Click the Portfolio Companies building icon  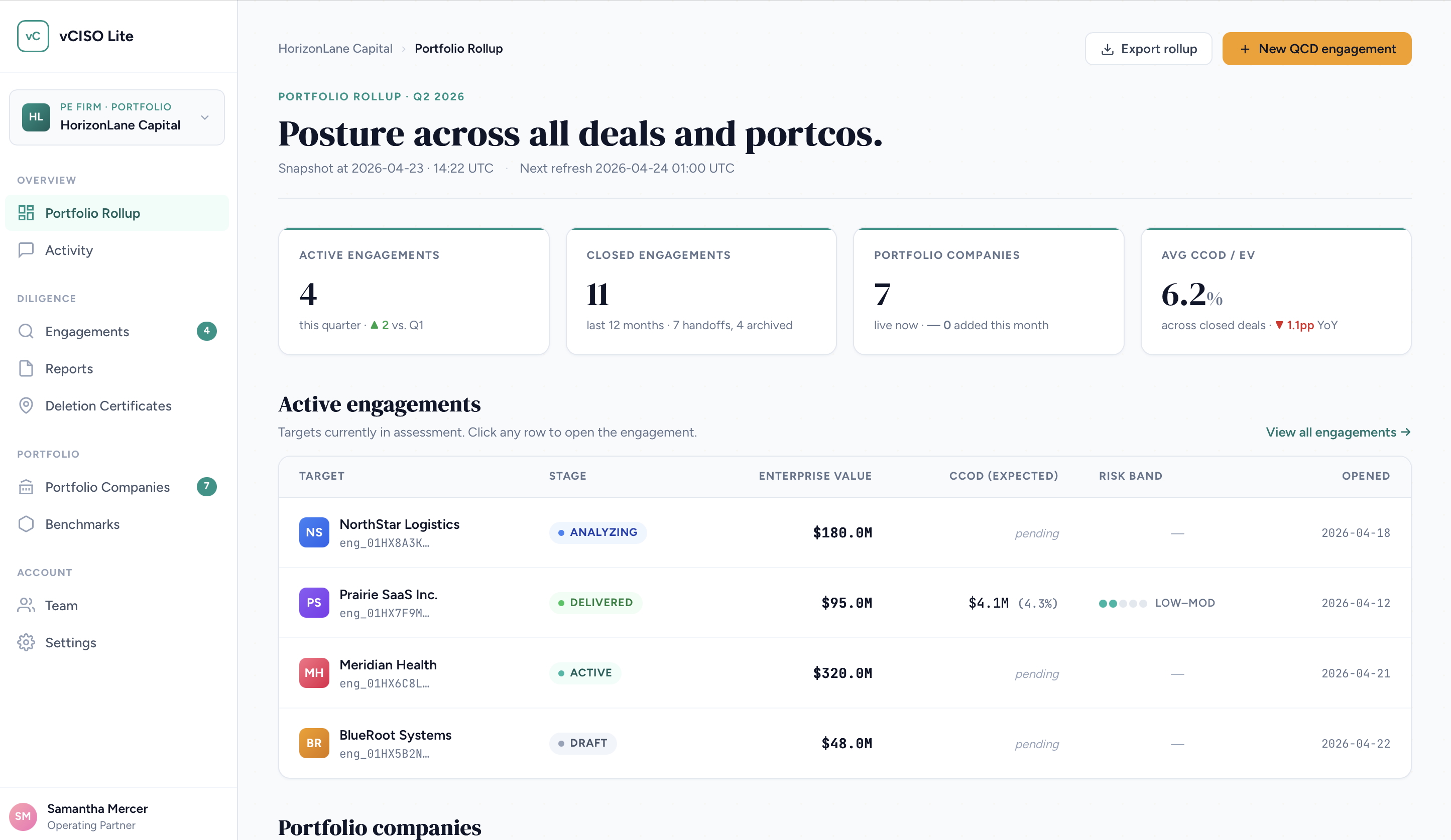coord(26,487)
